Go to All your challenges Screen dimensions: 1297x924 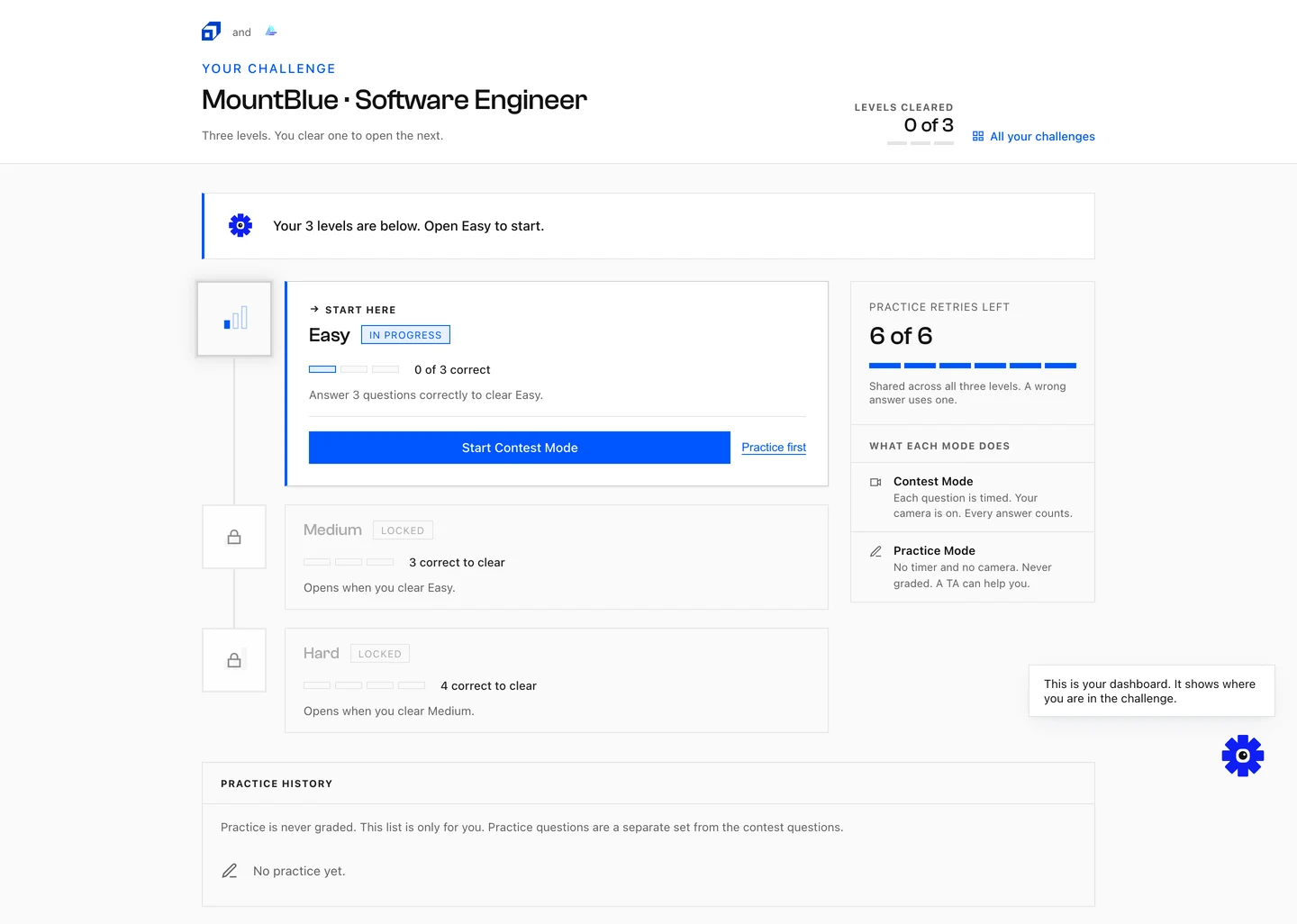pyautogui.click(x=1042, y=137)
